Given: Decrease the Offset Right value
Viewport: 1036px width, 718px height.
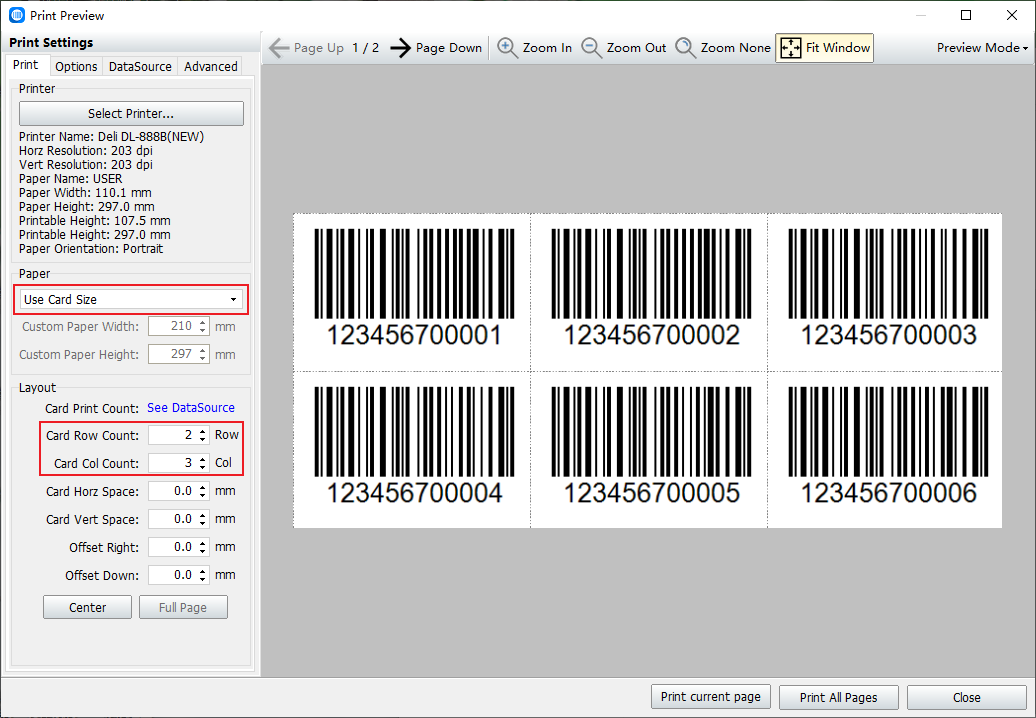Looking at the screenshot, I should pyautogui.click(x=203, y=552).
